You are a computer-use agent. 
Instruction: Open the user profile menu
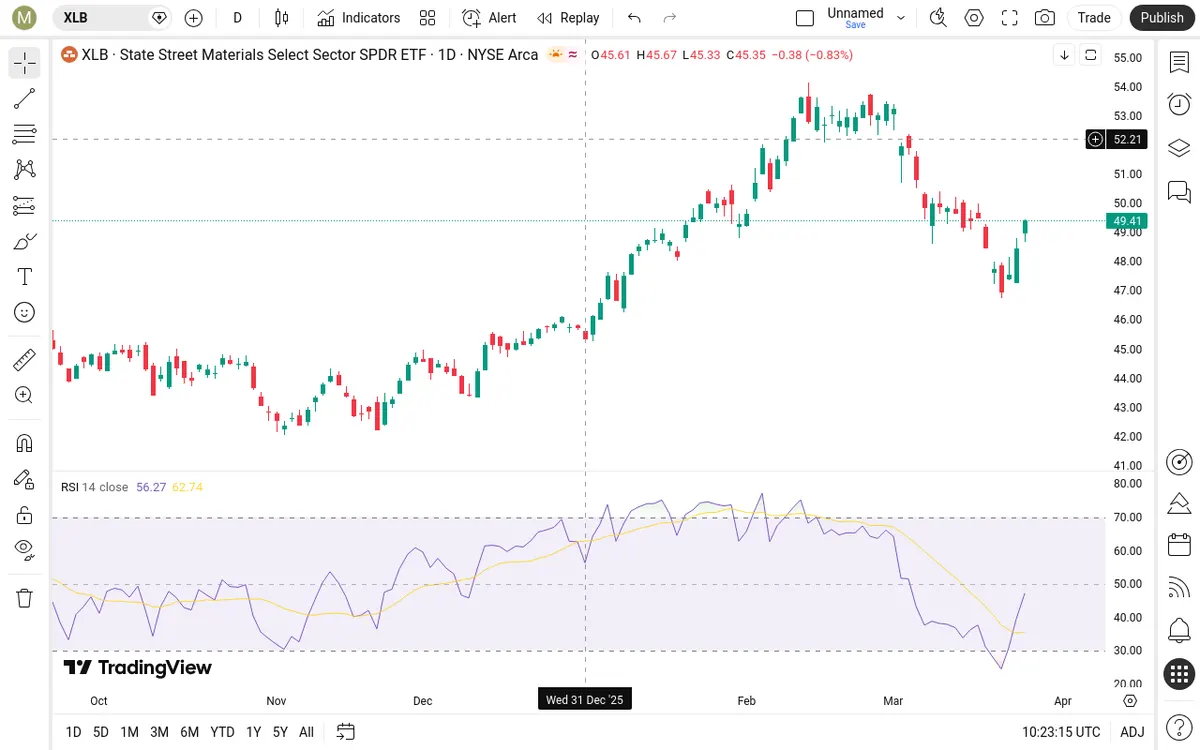[25, 18]
